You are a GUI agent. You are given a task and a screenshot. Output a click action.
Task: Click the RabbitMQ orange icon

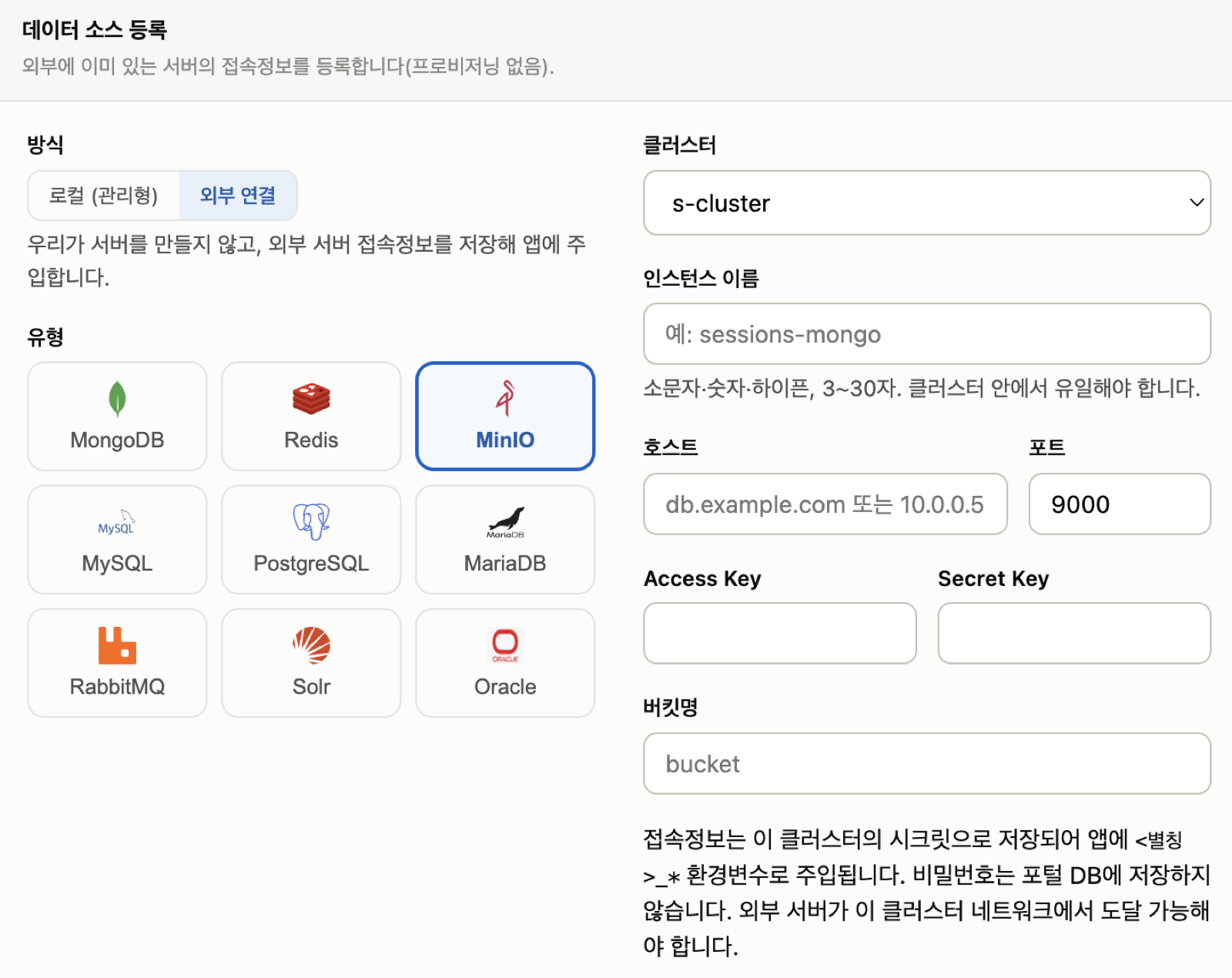coord(117,645)
